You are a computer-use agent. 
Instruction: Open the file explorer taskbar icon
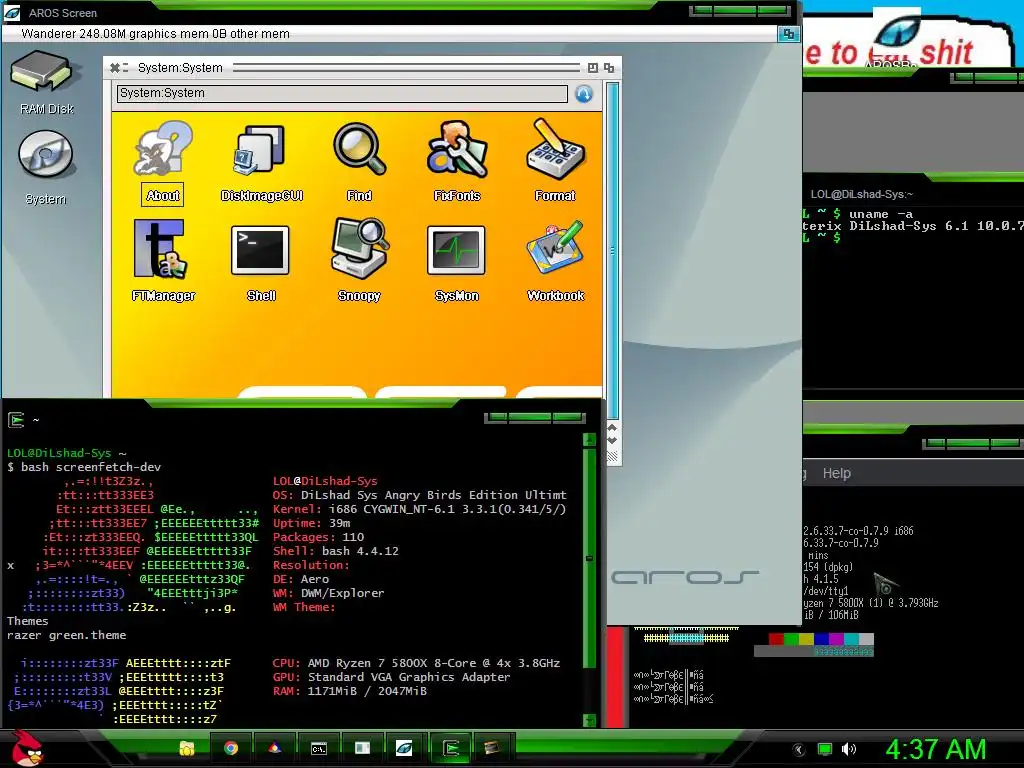click(187, 748)
